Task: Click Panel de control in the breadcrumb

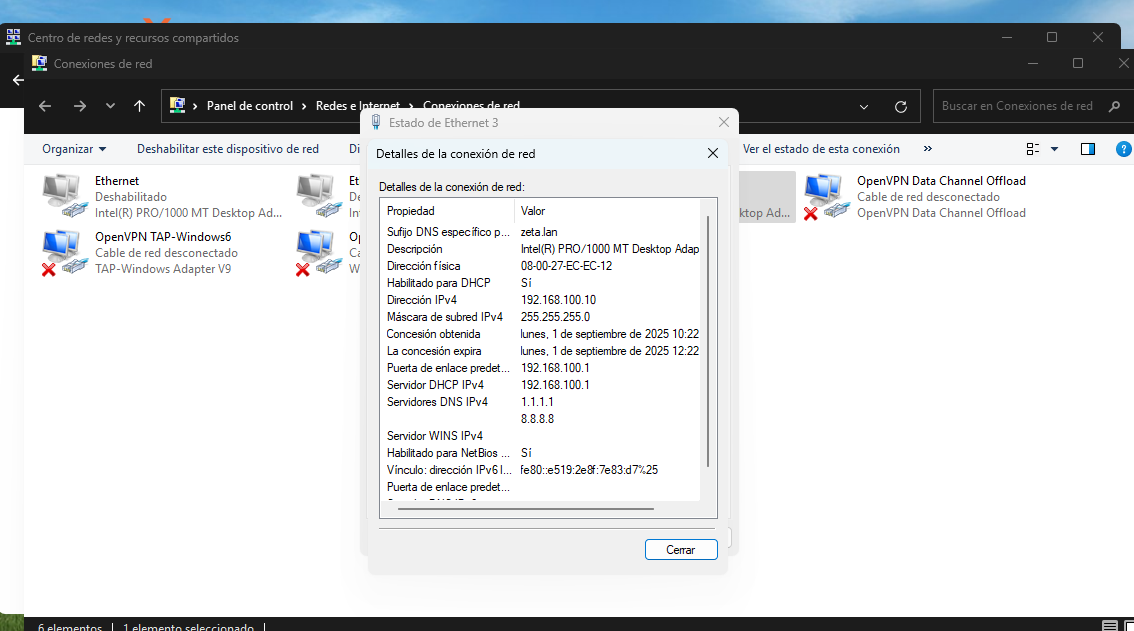Action: coord(250,106)
